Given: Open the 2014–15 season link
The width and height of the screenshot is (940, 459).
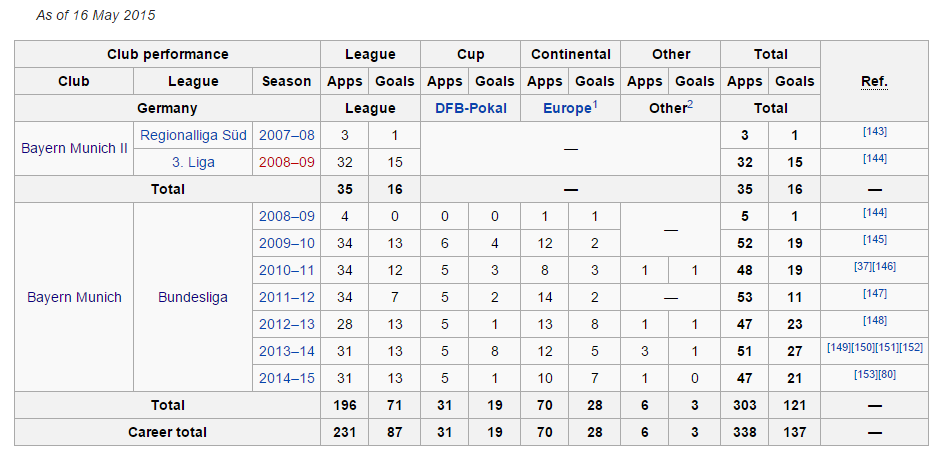Looking at the screenshot, I should (286, 378).
